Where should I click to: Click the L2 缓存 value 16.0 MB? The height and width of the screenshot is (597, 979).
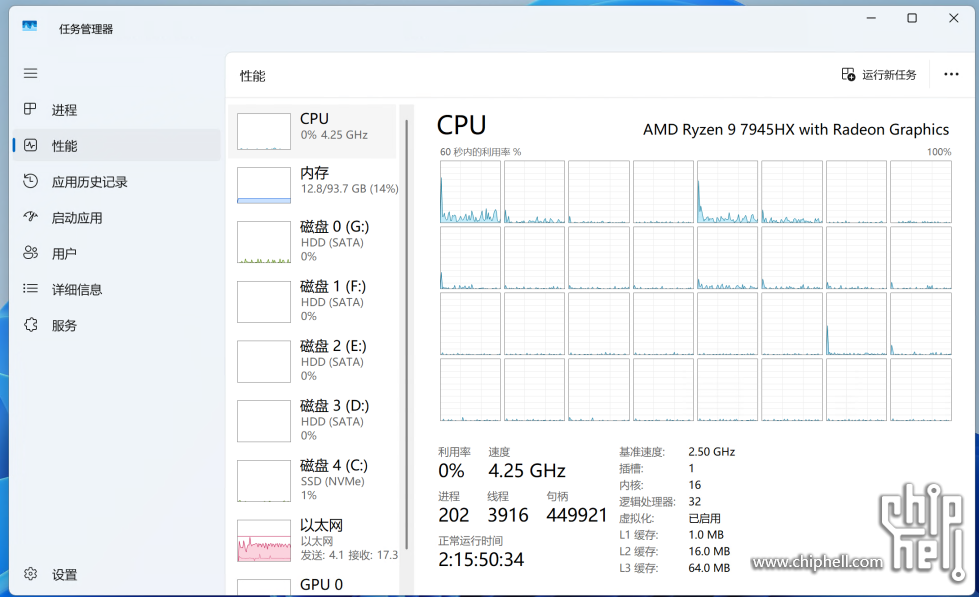[x=709, y=551]
